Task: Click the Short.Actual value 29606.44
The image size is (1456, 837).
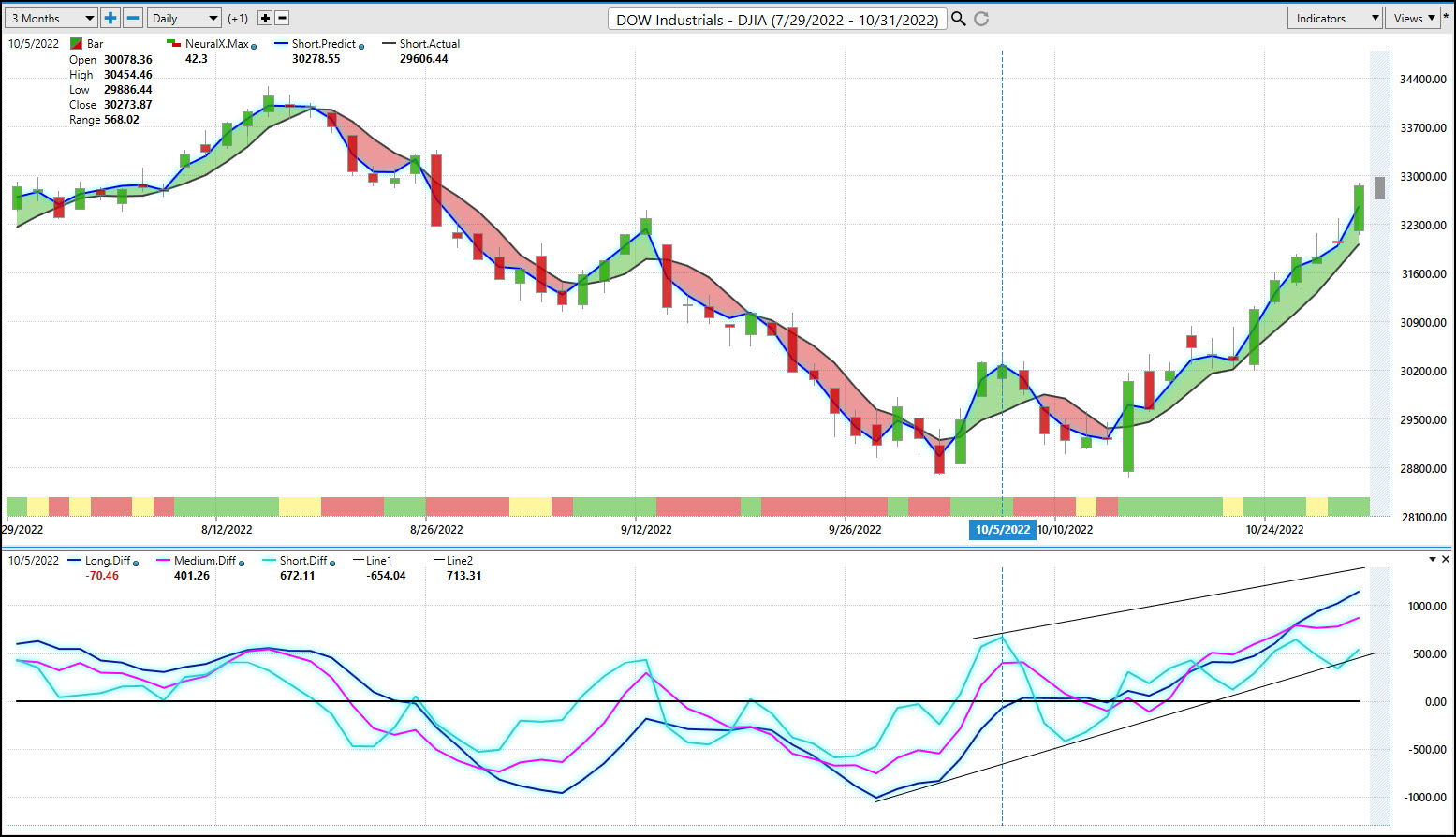Action: coord(424,58)
